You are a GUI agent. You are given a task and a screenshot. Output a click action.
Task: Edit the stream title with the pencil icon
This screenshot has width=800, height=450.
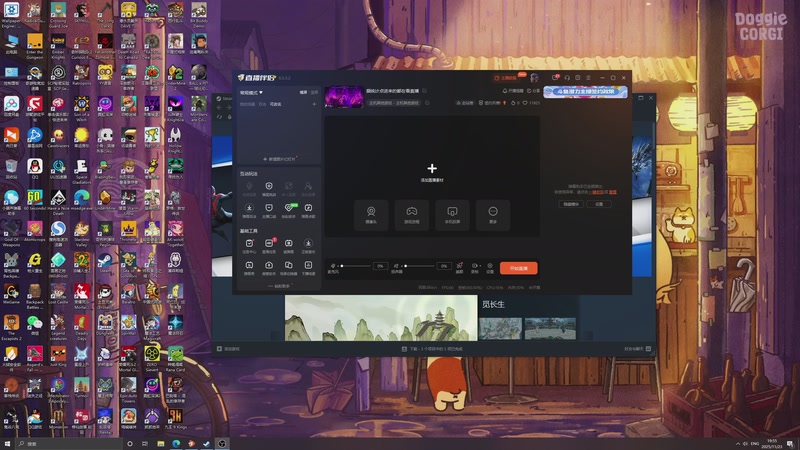coord(424,91)
